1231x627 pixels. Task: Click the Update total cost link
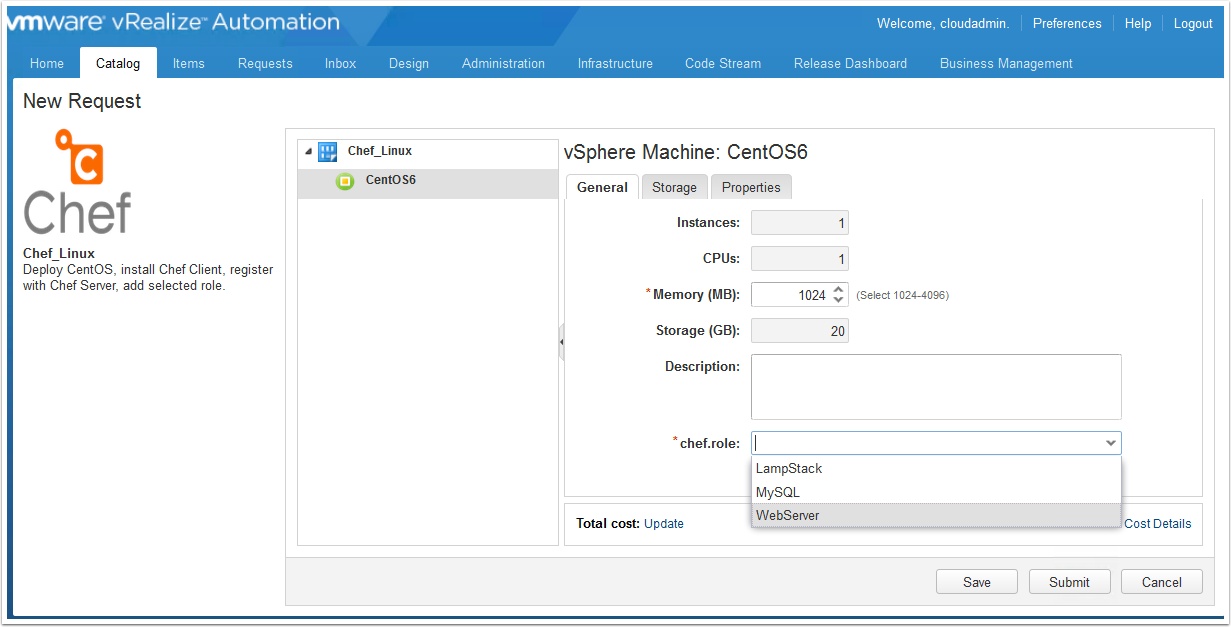click(x=664, y=523)
